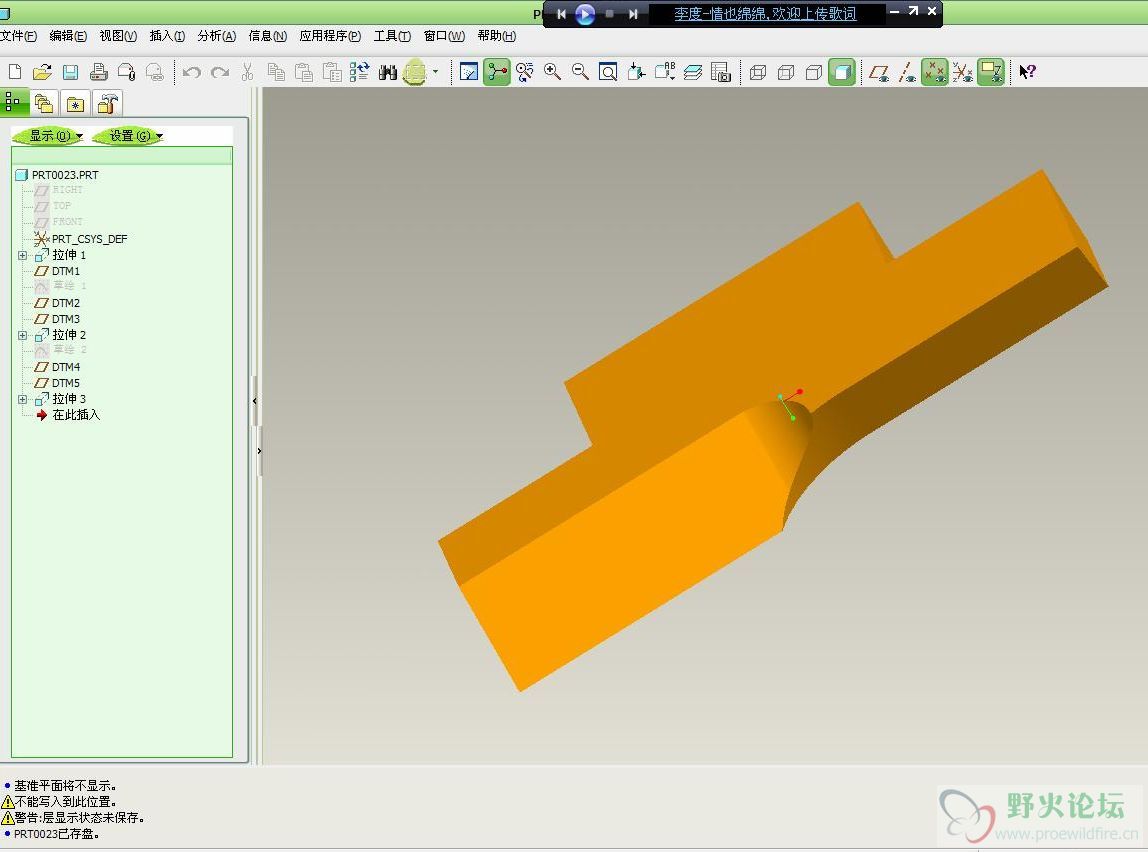Screen dimensions: 1148x852
Task: Click the Regenerate model icon
Action: (359, 72)
